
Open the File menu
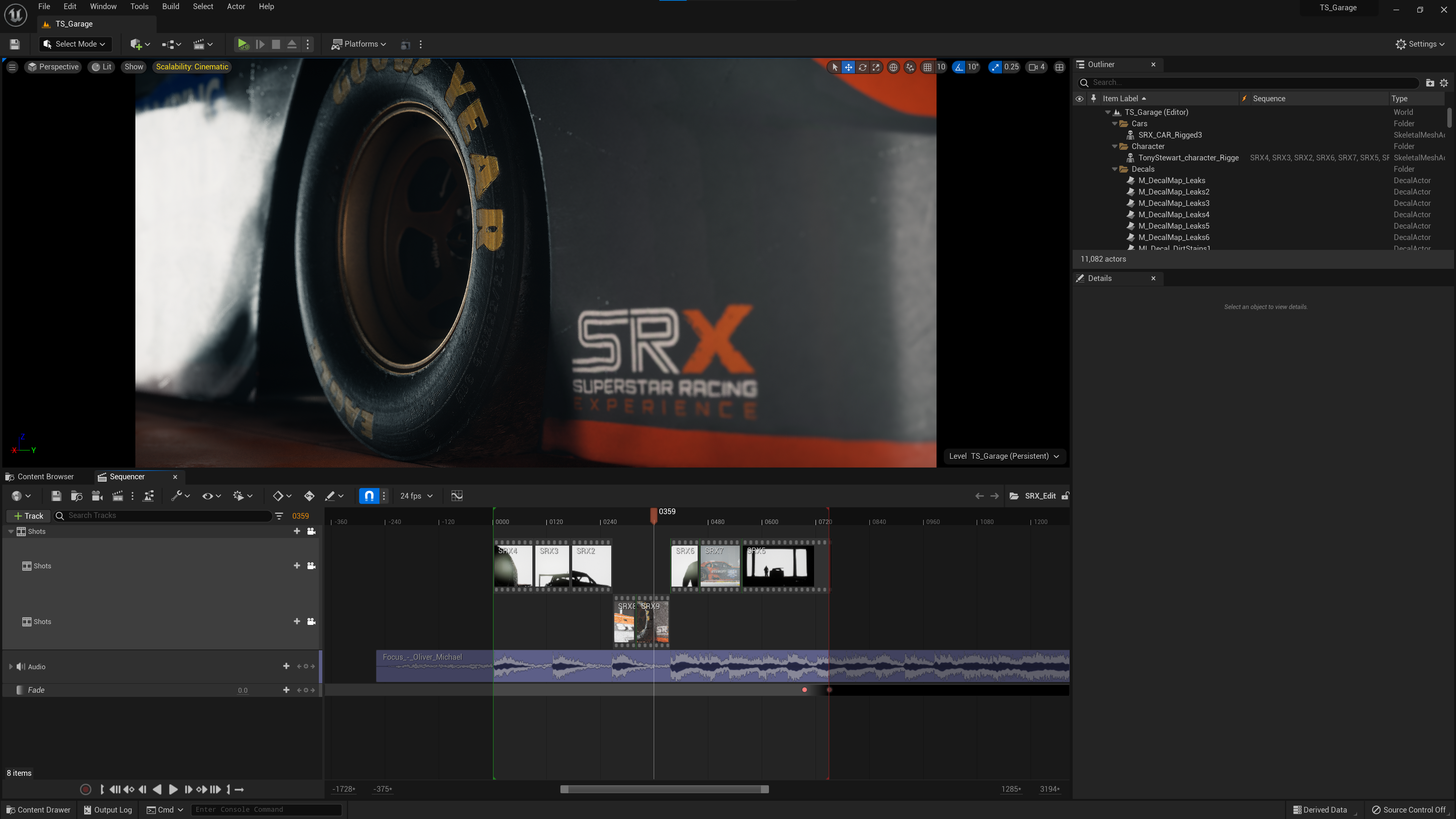pos(44,7)
